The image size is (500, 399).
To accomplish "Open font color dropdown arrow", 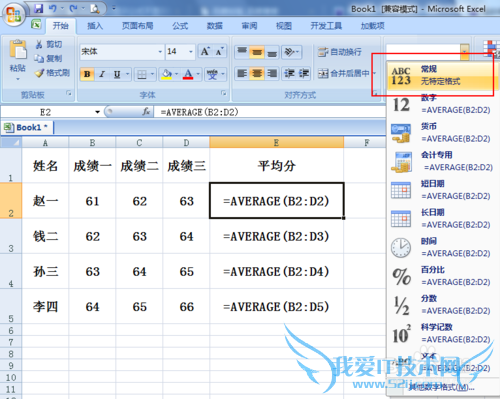I will [x=198, y=74].
